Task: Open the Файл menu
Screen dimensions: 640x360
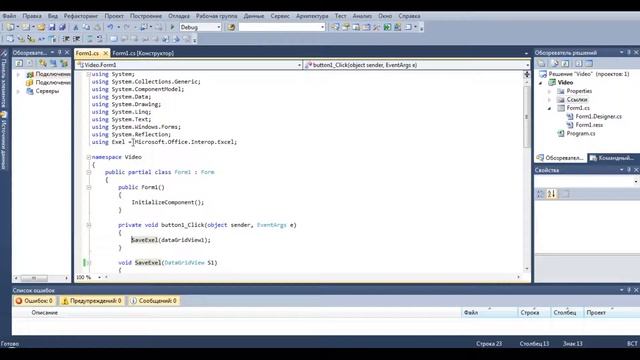Action: pos(9,16)
